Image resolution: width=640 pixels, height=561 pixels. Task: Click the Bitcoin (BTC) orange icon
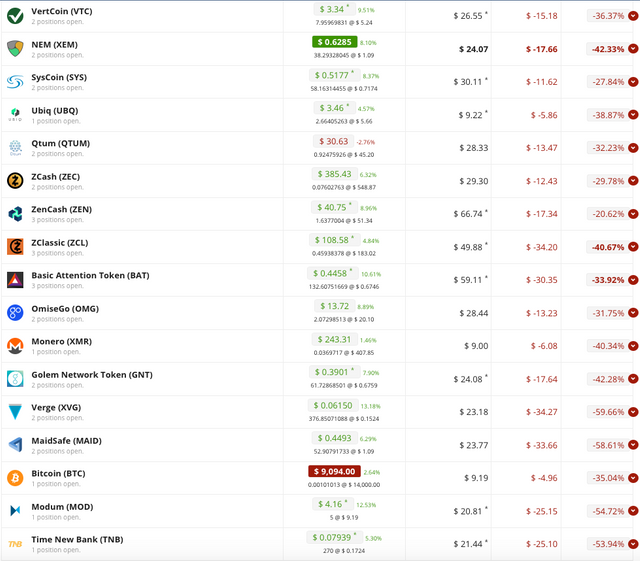[15, 478]
